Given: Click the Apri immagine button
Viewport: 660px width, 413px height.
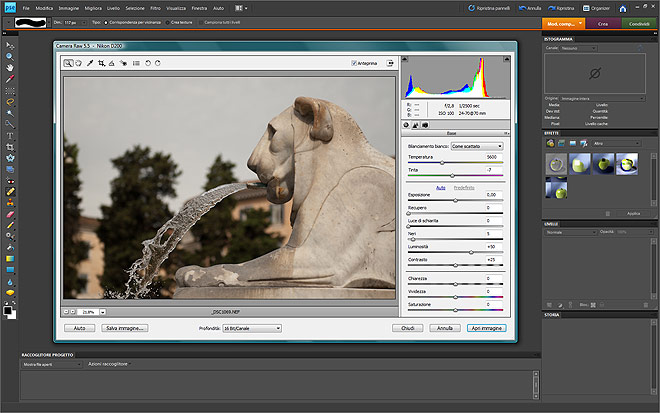Looking at the screenshot, I should coord(487,328).
